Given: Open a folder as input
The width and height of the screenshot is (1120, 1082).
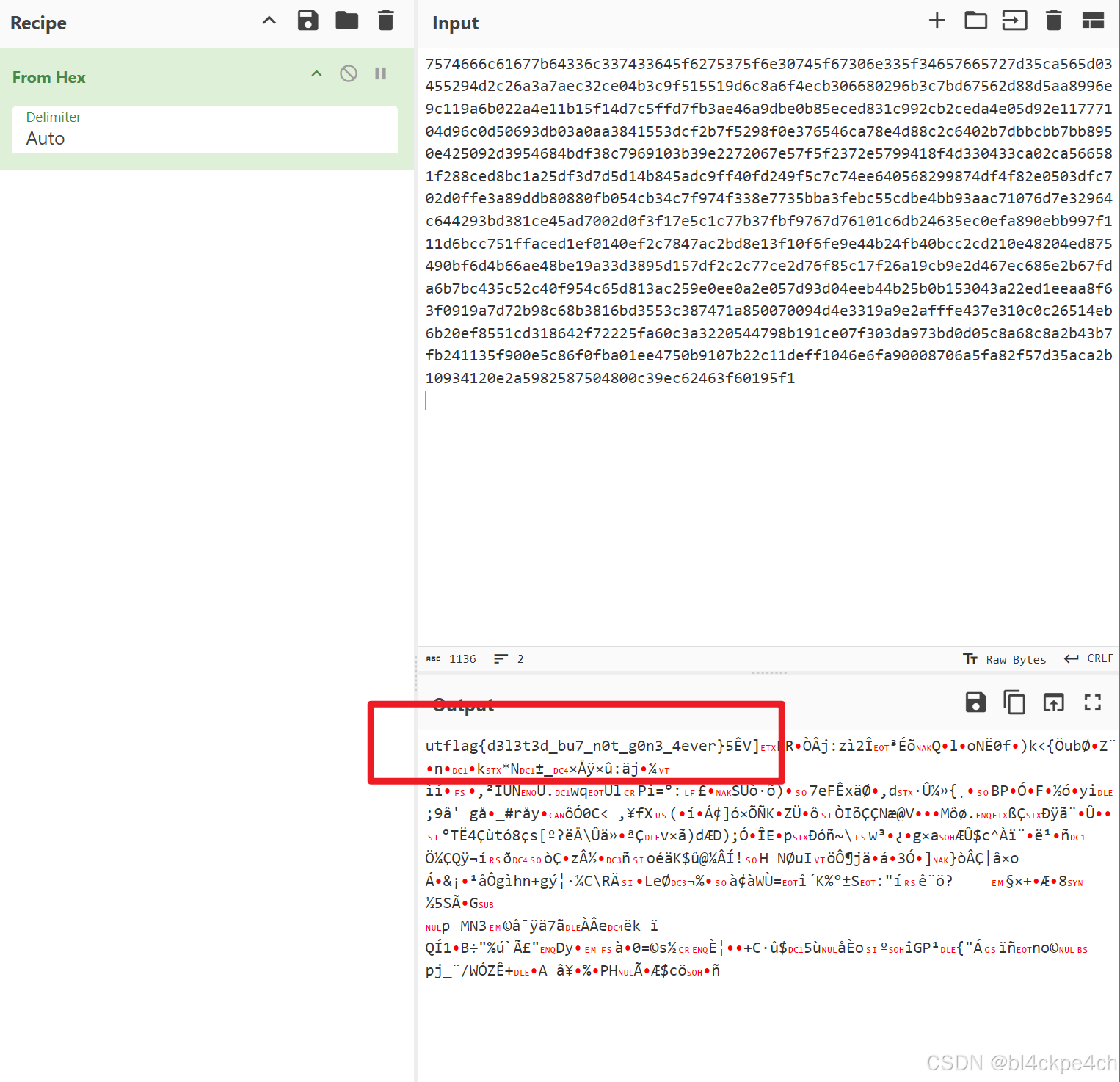Looking at the screenshot, I should coord(975,20).
